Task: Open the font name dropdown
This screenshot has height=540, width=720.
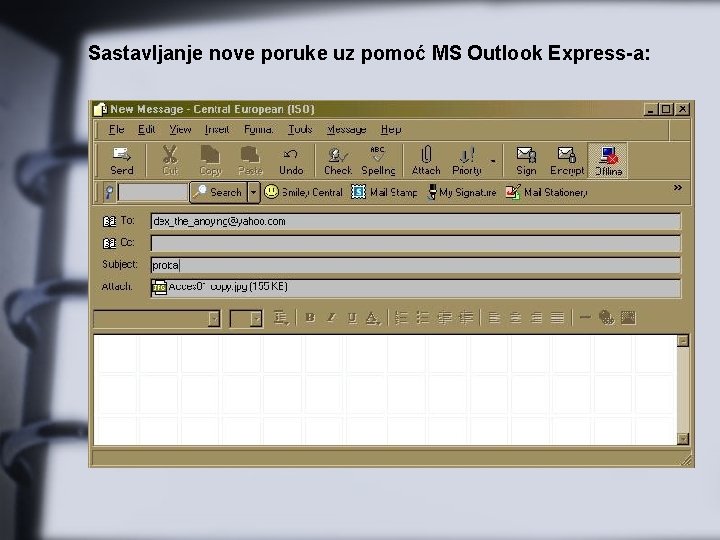Action: point(214,318)
